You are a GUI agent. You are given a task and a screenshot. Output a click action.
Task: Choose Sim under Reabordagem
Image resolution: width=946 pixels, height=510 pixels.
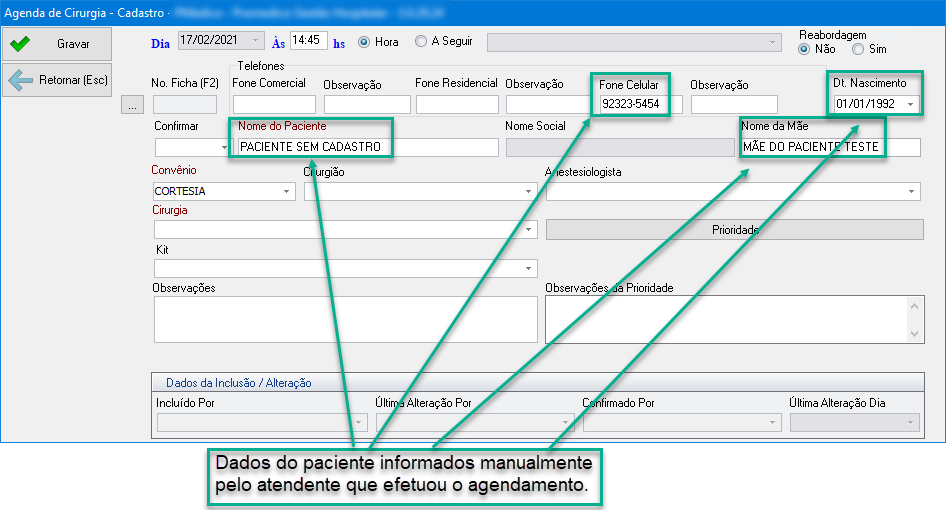click(858, 49)
